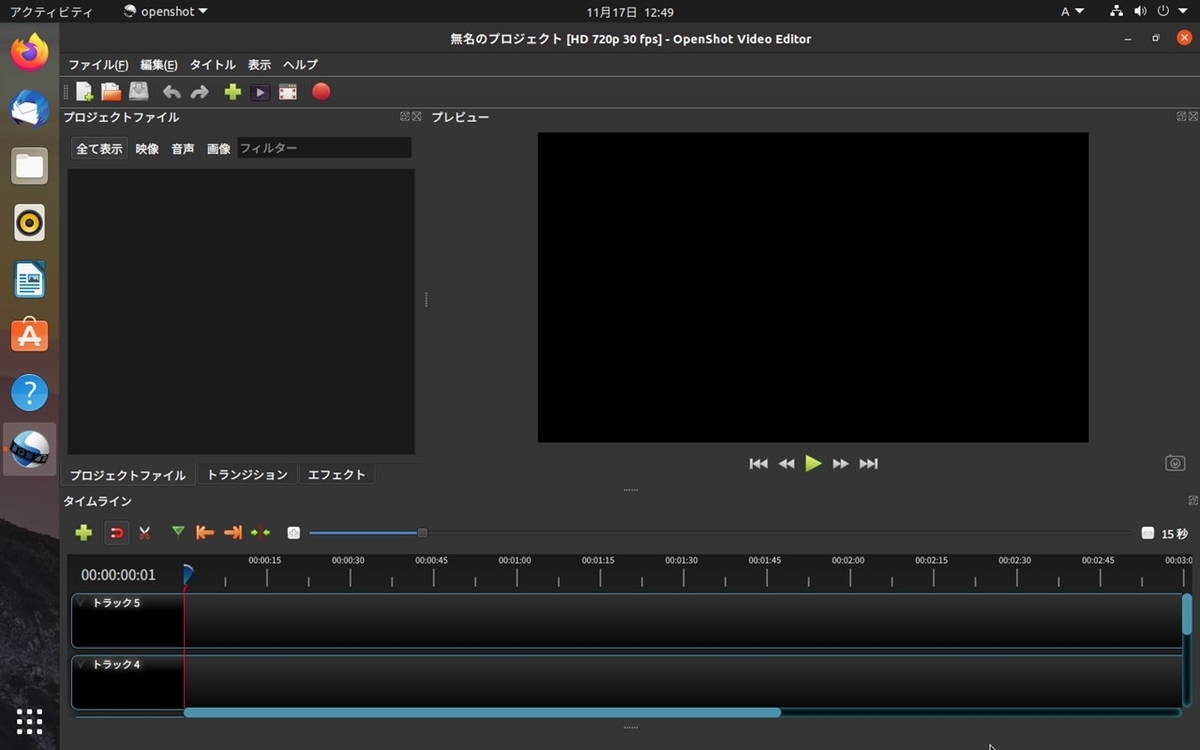The image size is (1200, 750).
Task: Switch to the トランジション tab
Action: 247,475
